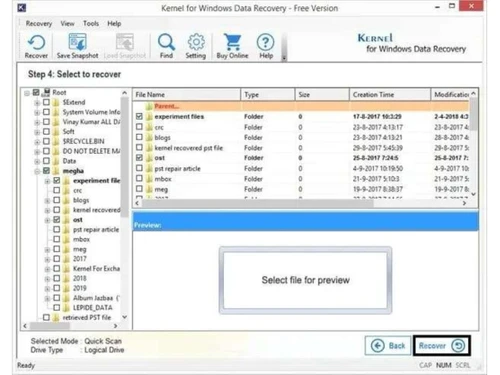Open the Tools menu
500x375 pixels.
91,24
